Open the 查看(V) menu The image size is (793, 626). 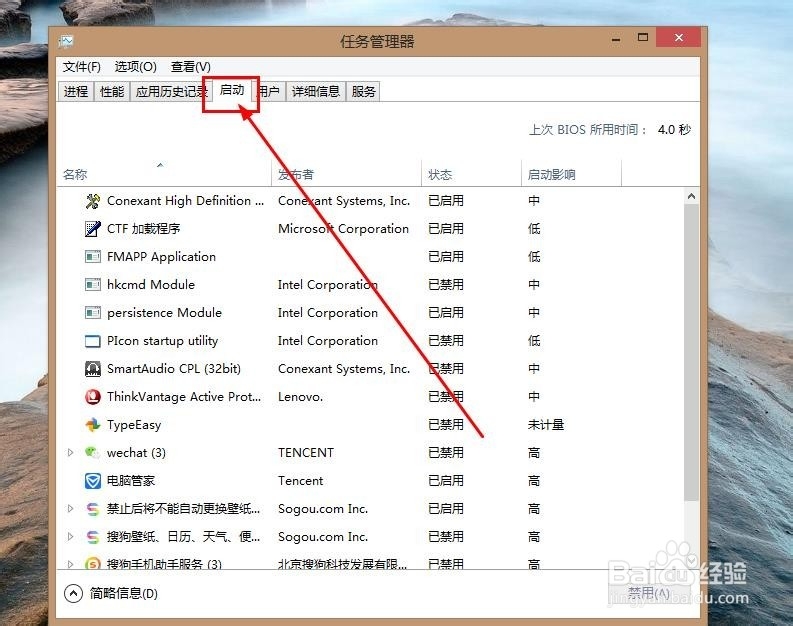(190, 67)
